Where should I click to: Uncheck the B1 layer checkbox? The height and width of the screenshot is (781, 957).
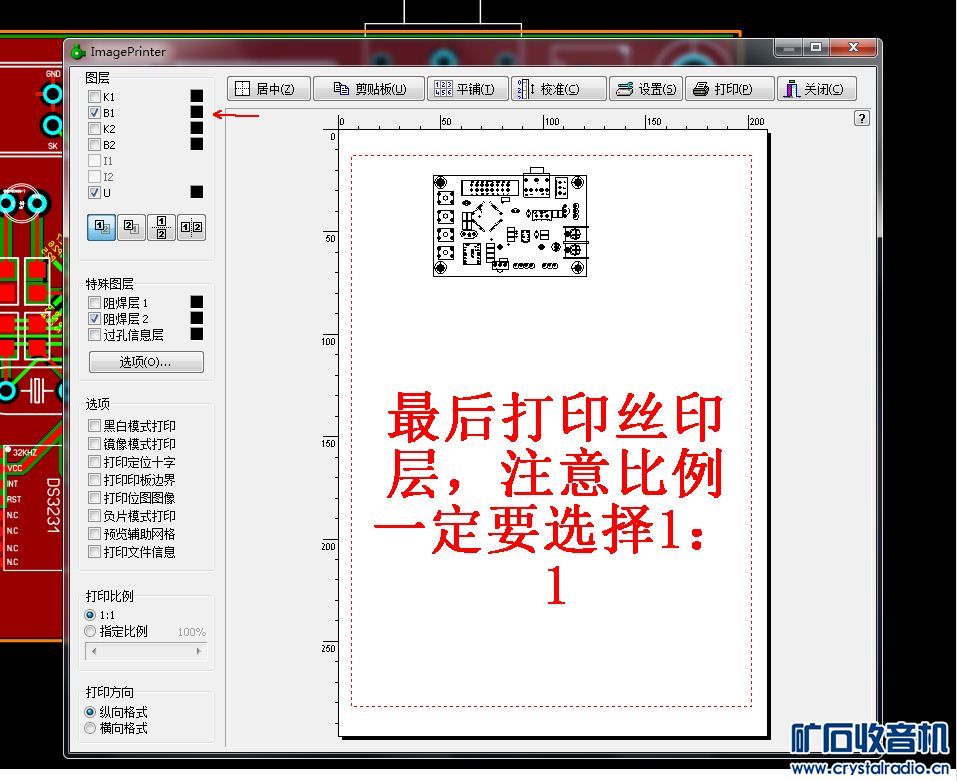94,112
